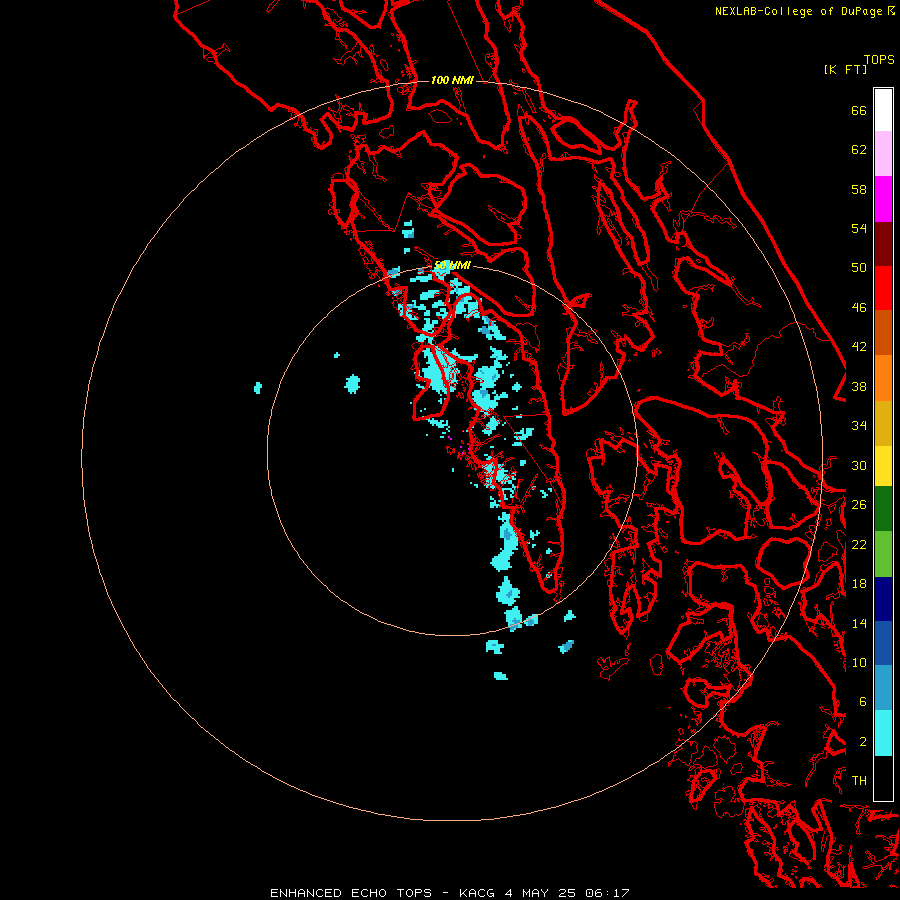Click the '42' legend value label

pos(859,347)
